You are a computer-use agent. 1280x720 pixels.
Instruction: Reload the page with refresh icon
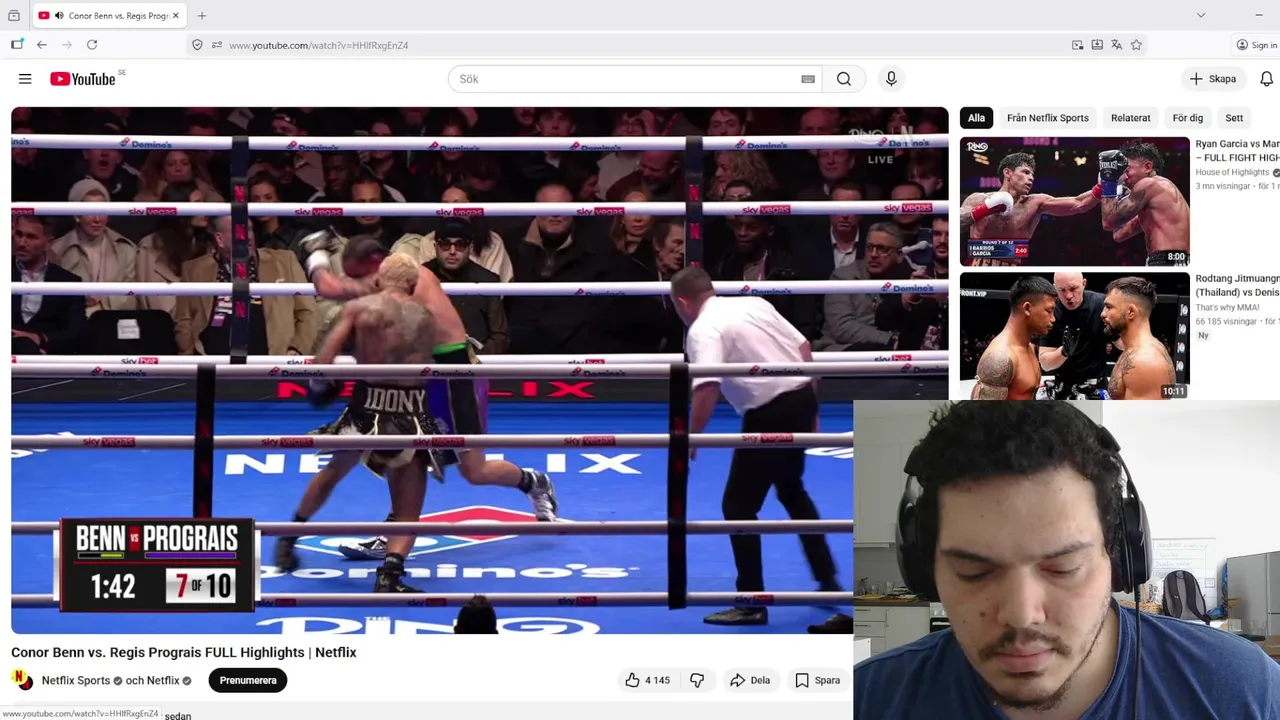[x=92, y=45]
